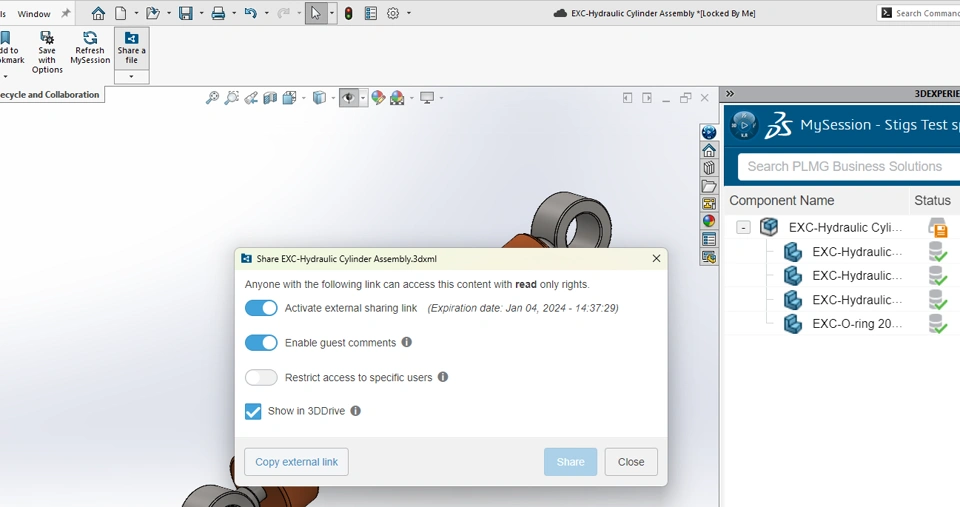Screen dimensions: 960x507
Task: Expand the Hide/Show Items dropdown arrow
Action: point(362,98)
